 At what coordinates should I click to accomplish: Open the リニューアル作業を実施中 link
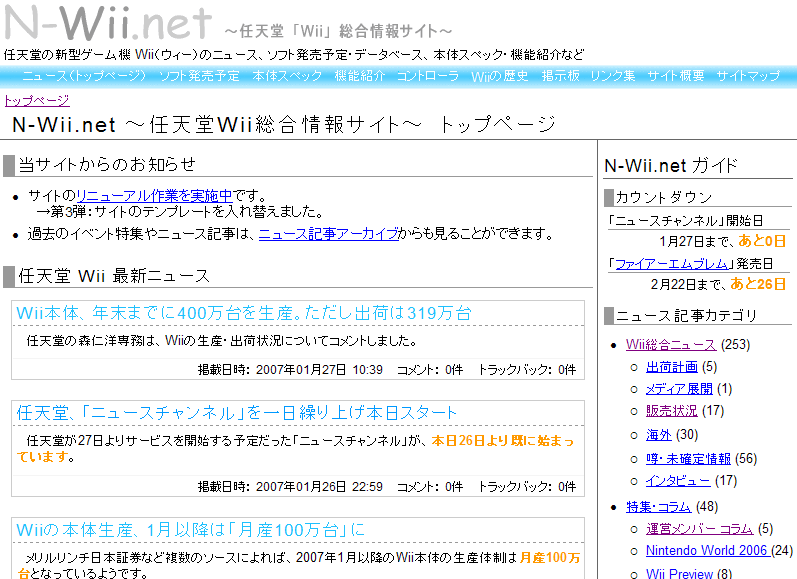[x=155, y=196]
